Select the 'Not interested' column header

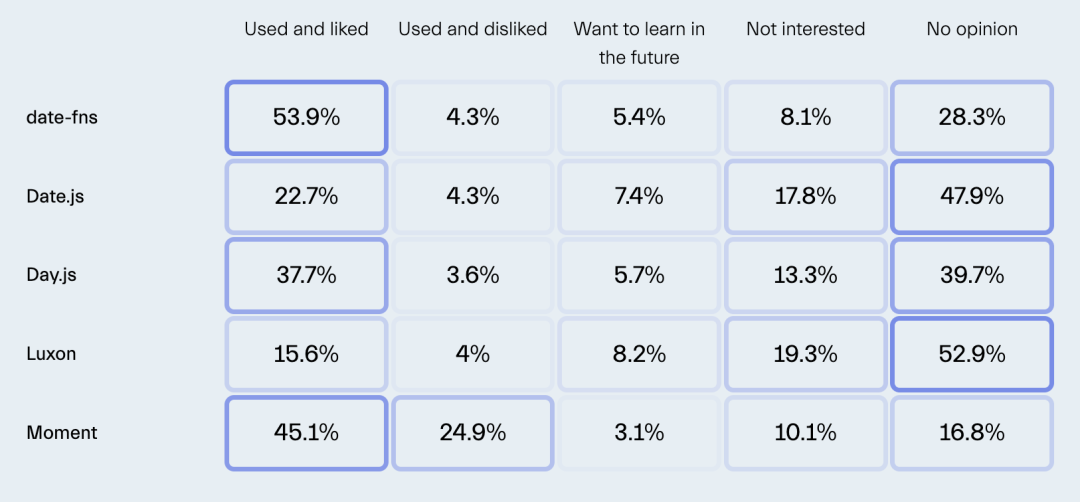coord(805,29)
